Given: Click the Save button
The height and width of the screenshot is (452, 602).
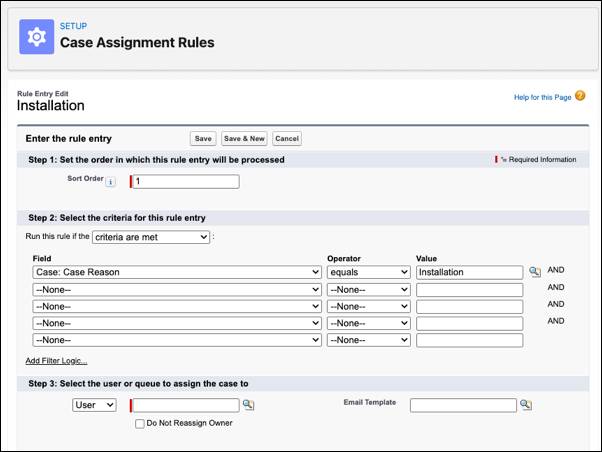Looking at the screenshot, I should point(203,139).
